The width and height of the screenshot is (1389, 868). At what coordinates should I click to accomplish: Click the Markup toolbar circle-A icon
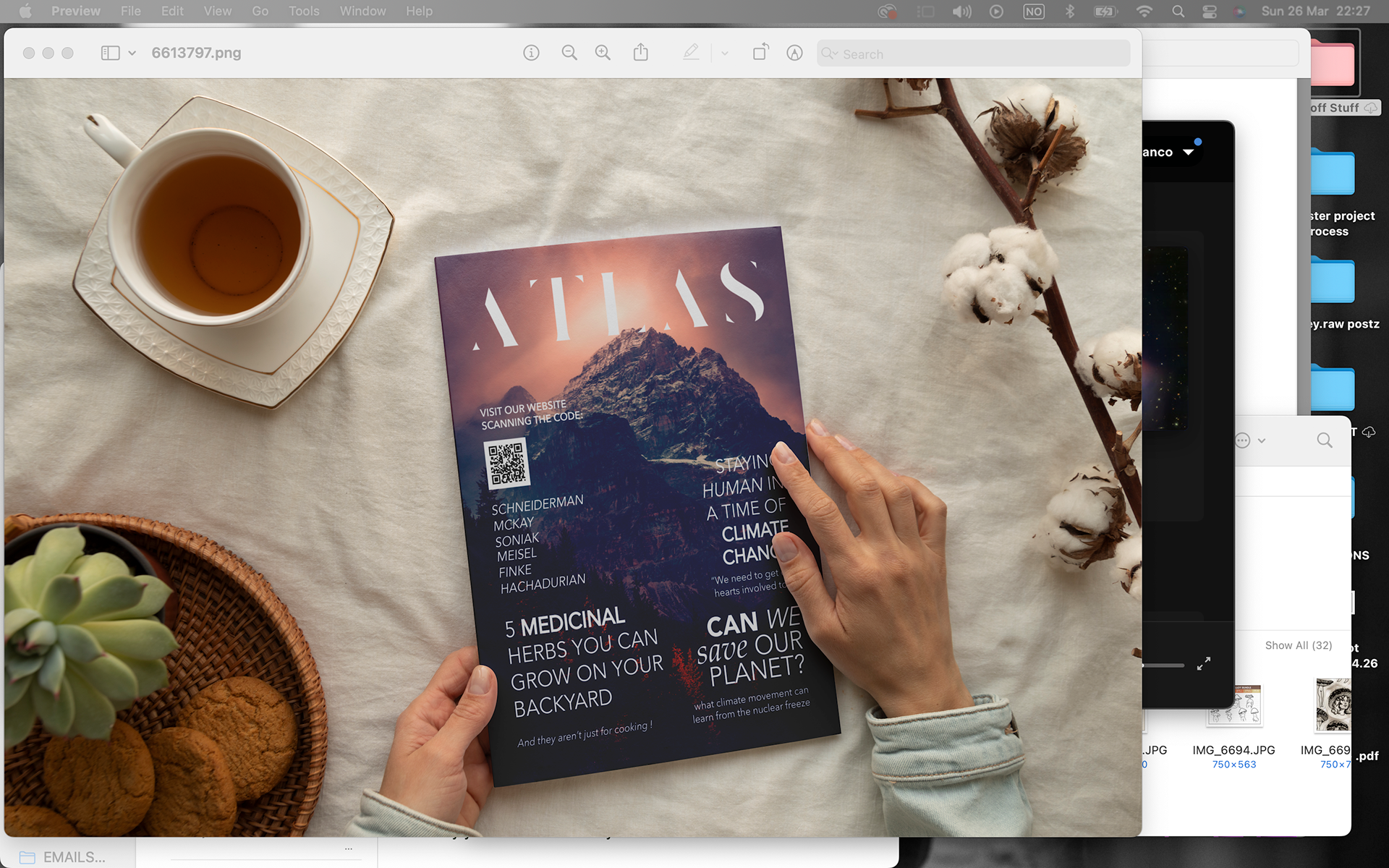[794, 53]
